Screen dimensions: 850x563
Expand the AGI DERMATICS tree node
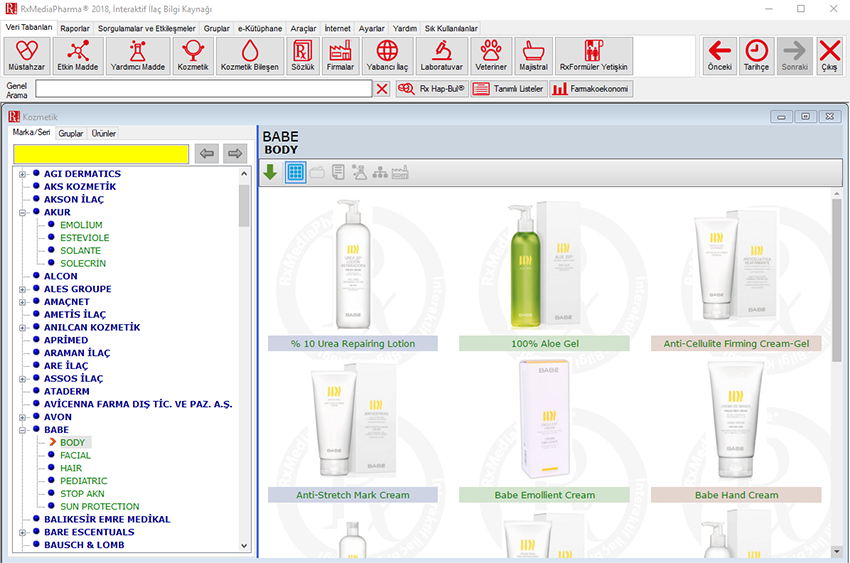(x=22, y=174)
